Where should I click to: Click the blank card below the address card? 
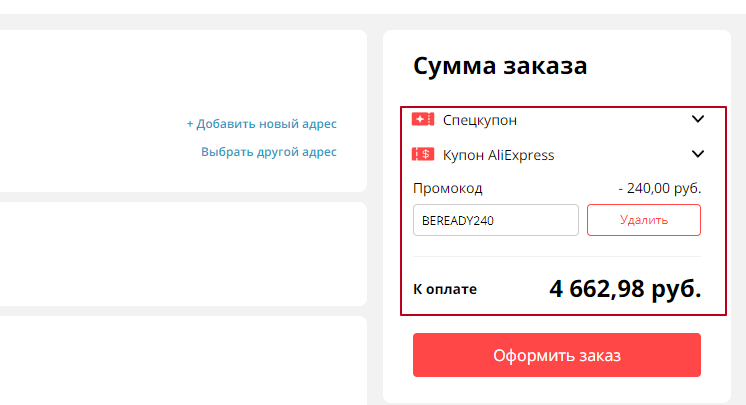(x=180, y=253)
